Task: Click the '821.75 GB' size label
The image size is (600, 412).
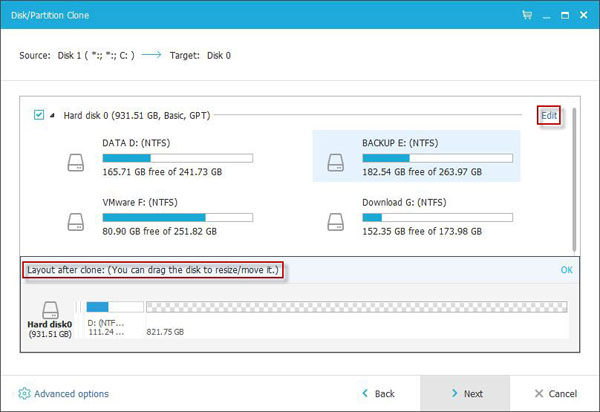Action: [165, 332]
